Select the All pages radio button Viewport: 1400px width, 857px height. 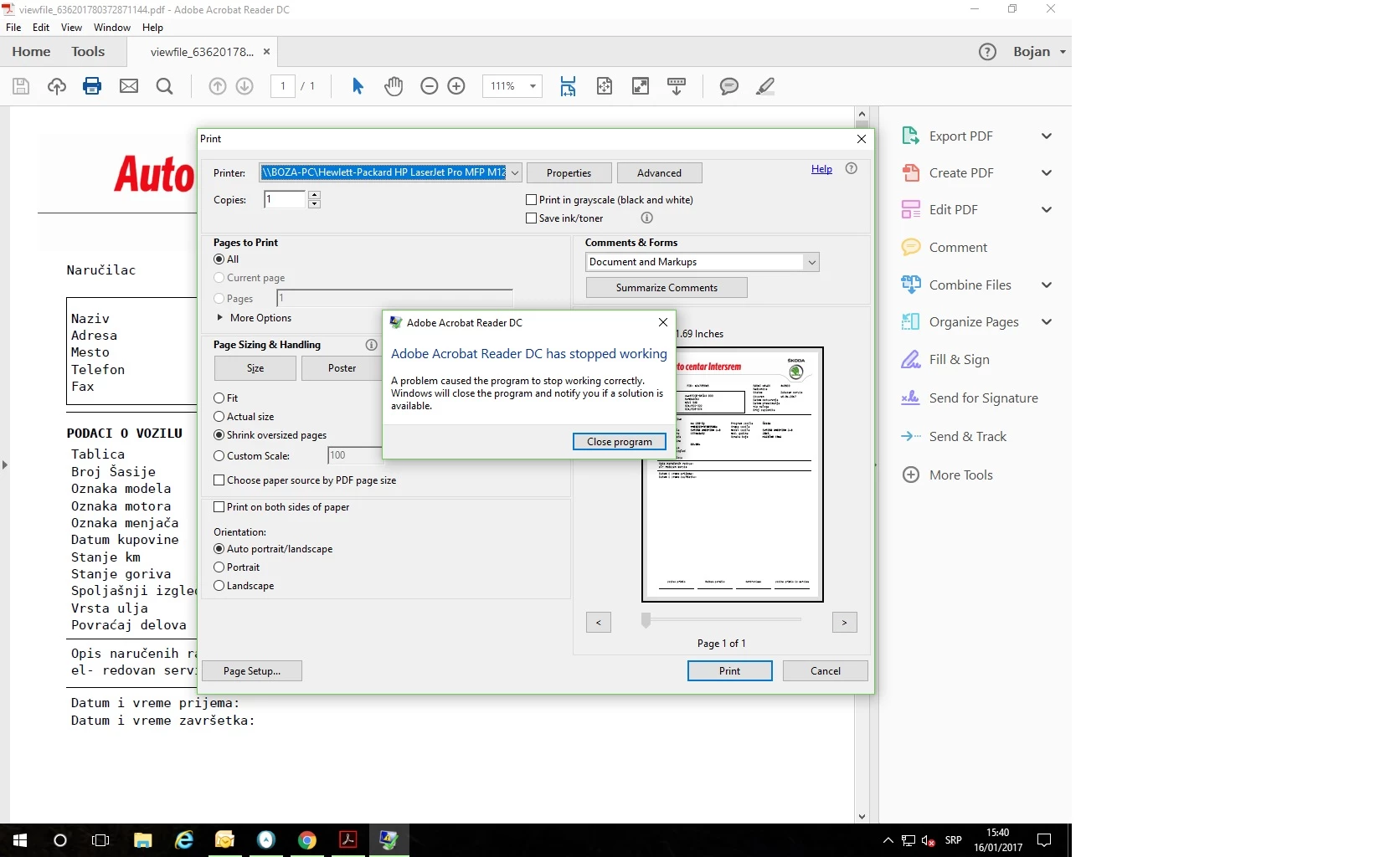(x=219, y=259)
